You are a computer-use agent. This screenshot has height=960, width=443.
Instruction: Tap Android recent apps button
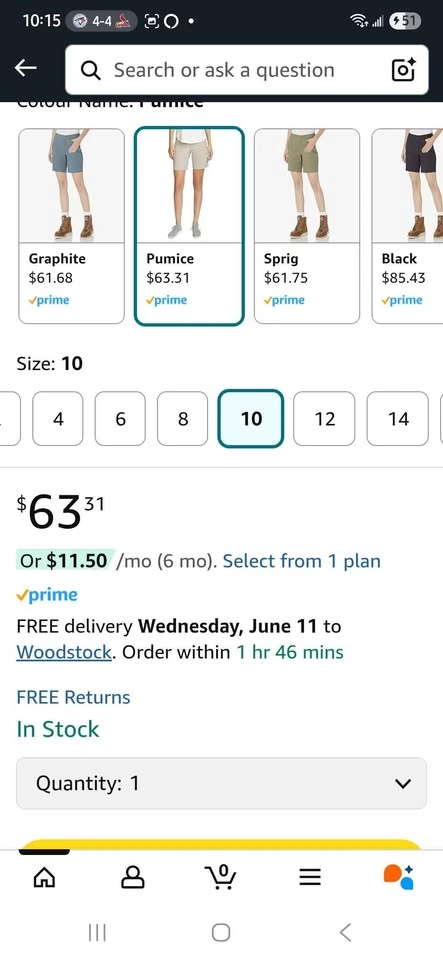click(x=97, y=932)
